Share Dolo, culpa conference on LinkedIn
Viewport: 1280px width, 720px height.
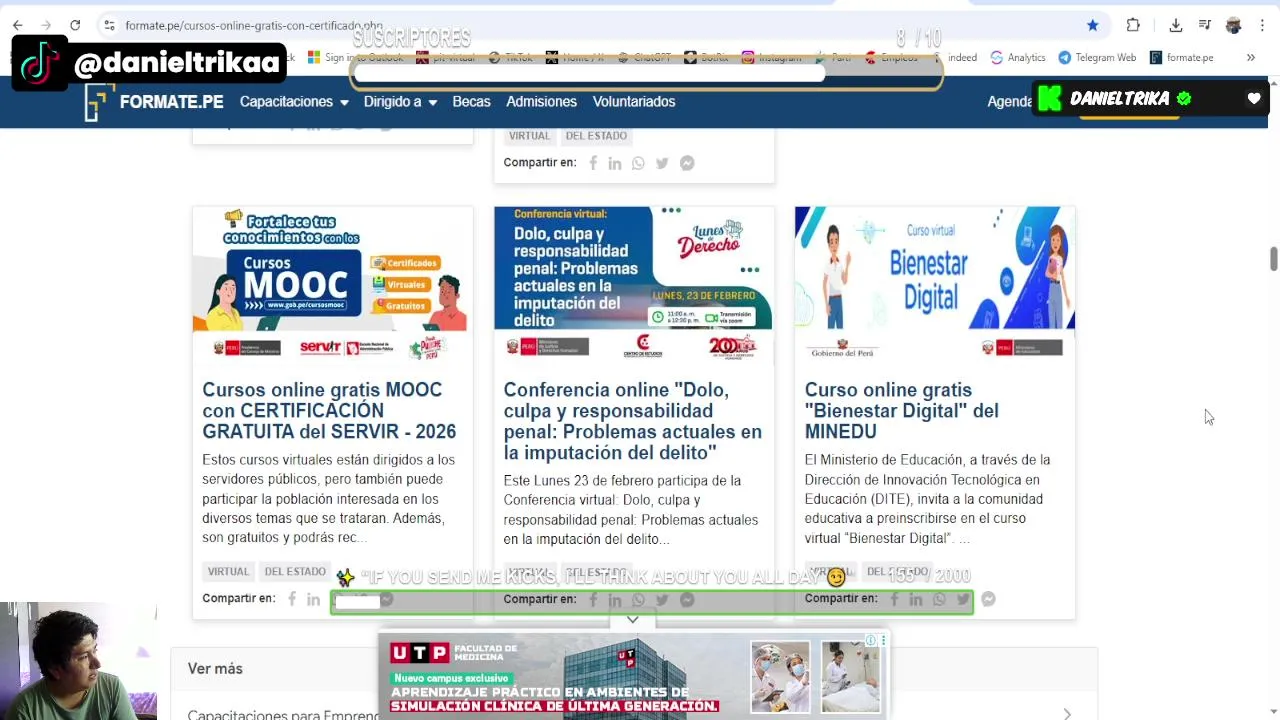tap(615, 599)
